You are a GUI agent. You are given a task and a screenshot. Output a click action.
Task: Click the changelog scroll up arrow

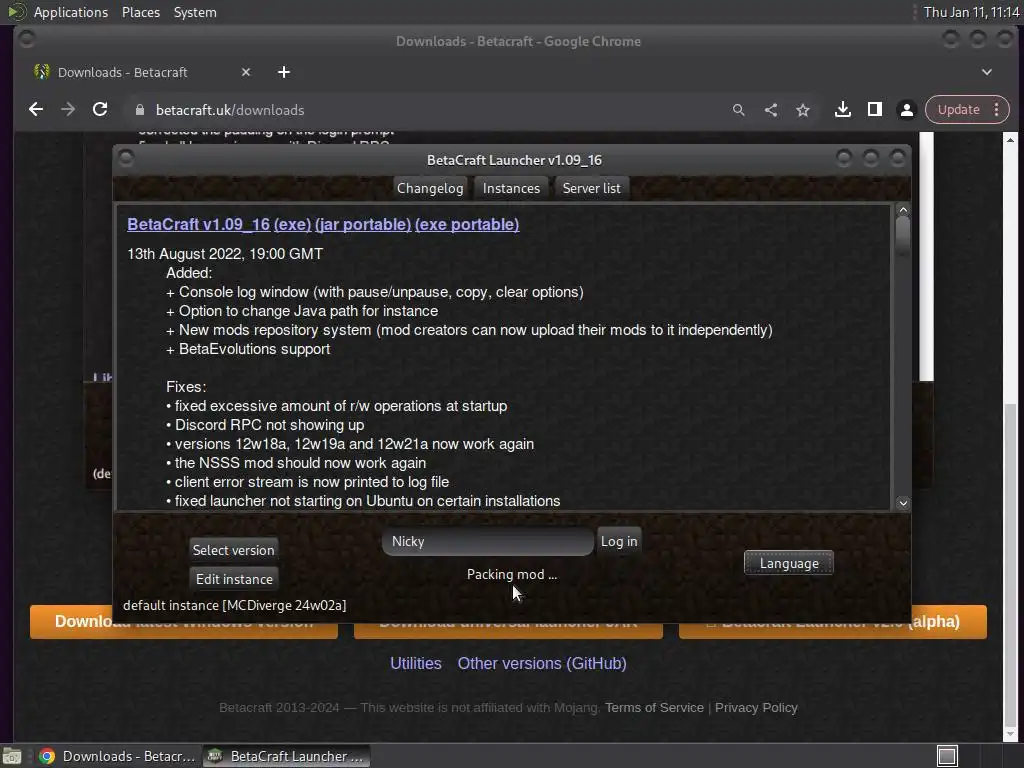[x=903, y=210]
